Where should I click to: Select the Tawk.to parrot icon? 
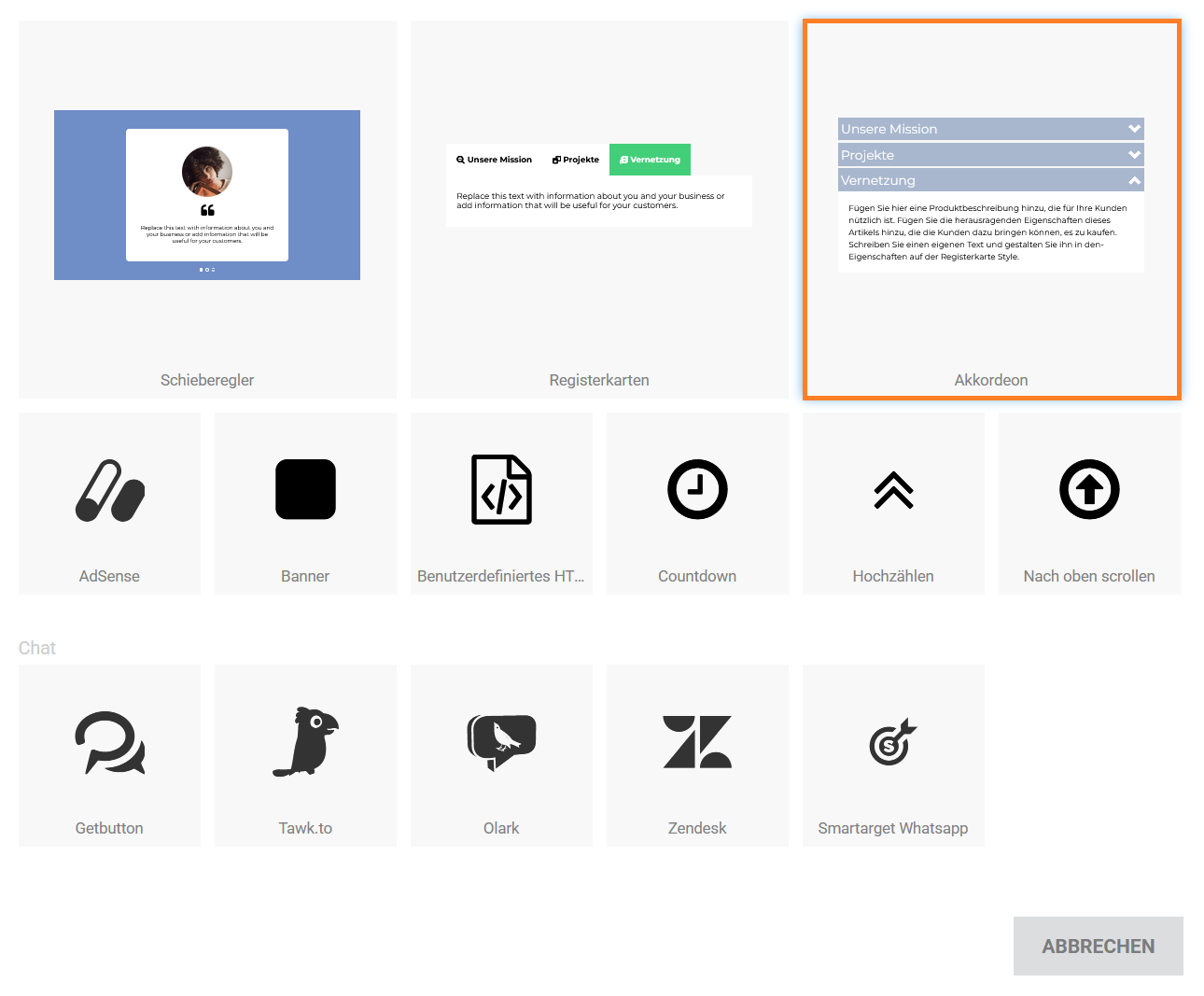(305, 741)
